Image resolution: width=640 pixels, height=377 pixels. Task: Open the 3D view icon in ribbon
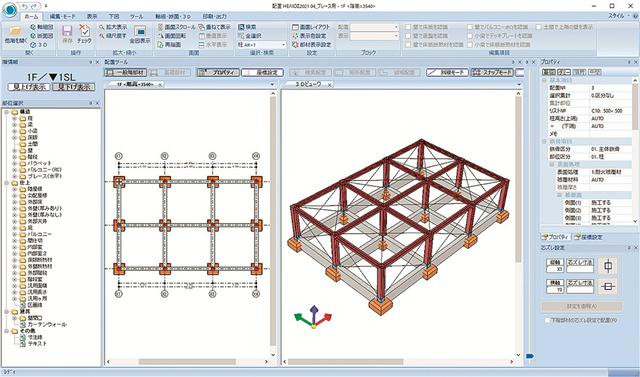pyautogui.click(x=33, y=44)
